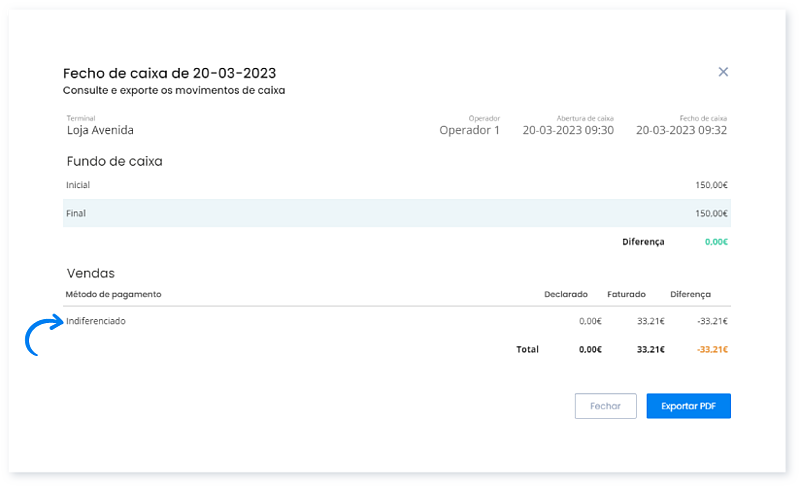800x486 pixels.
Task: Click the Fecho de caixa date 09:32
Action: (681, 130)
